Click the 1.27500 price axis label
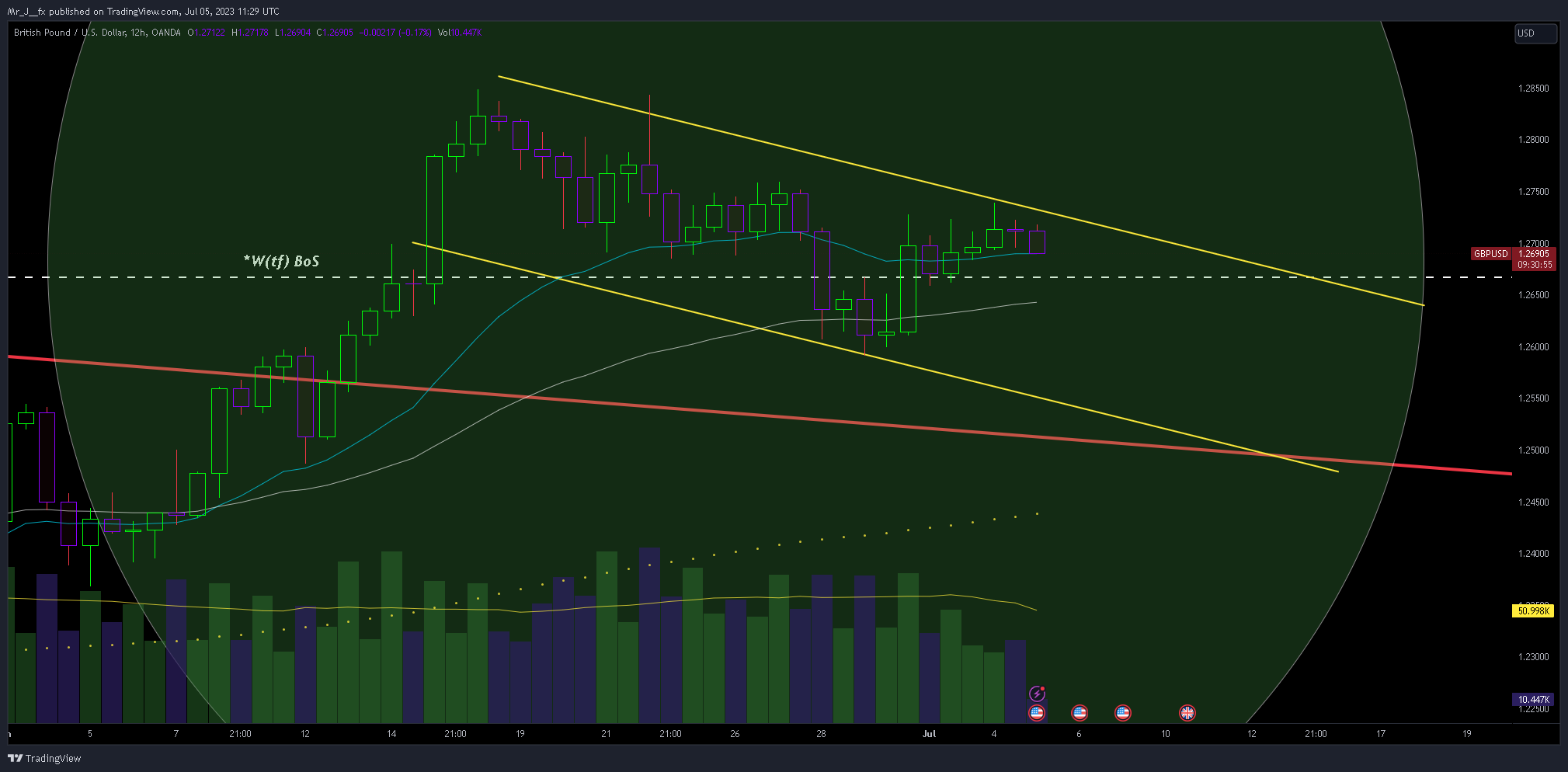 click(x=1533, y=192)
